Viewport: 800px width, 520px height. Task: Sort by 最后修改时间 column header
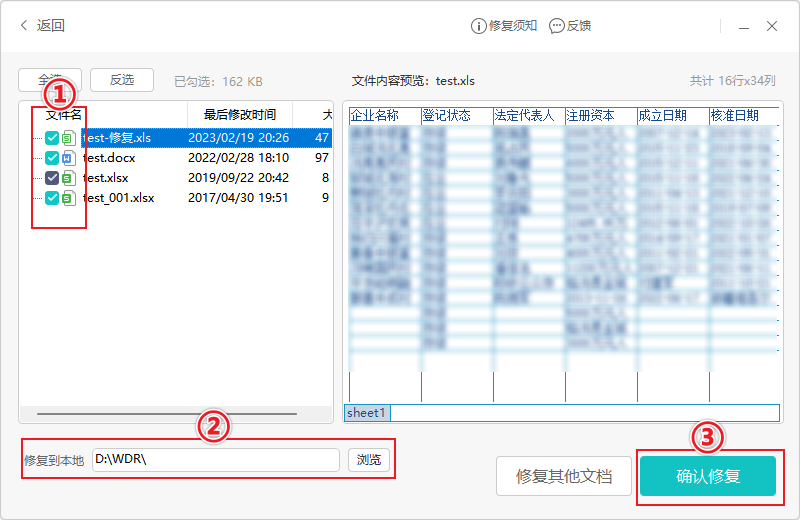(x=239, y=114)
